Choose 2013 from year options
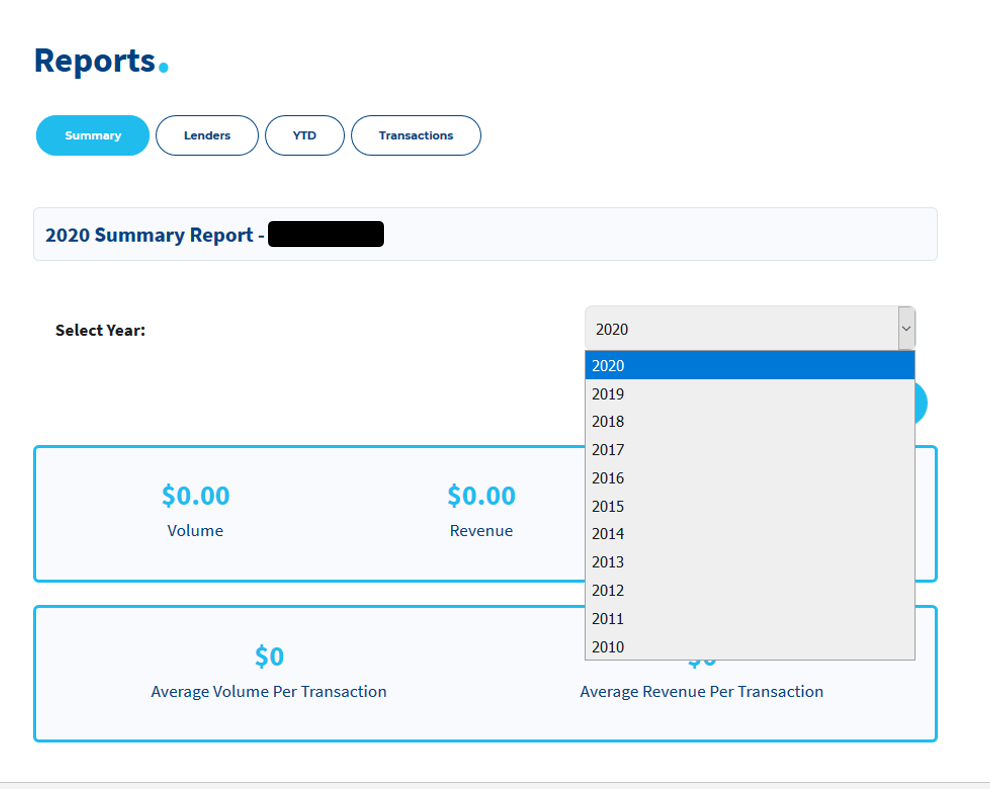990x789 pixels. [x=749, y=562]
